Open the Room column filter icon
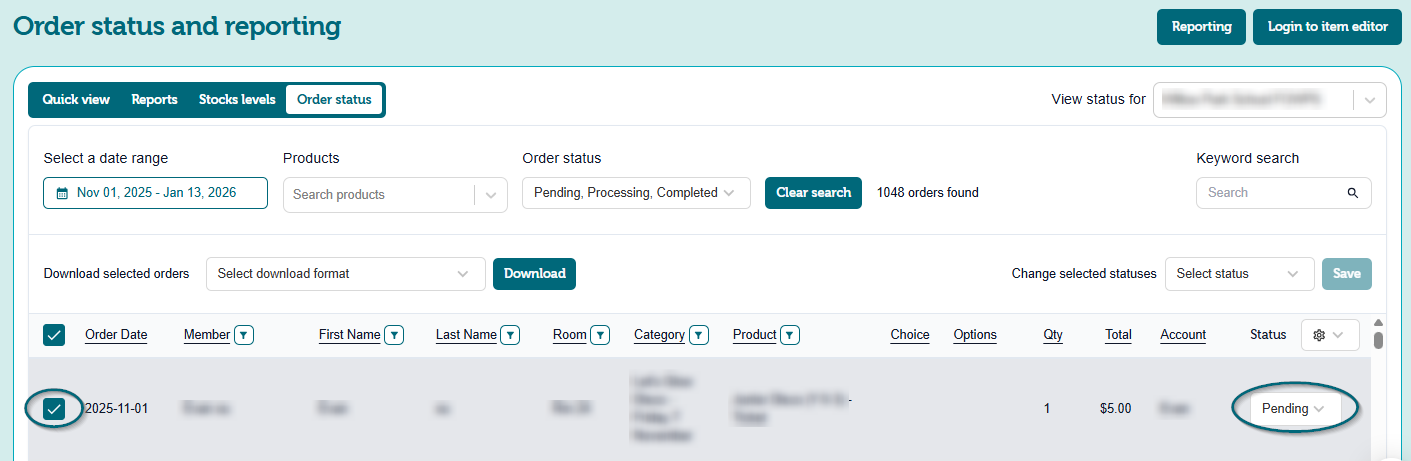1411x461 pixels. pyautogui.click(x=600, y=335)
